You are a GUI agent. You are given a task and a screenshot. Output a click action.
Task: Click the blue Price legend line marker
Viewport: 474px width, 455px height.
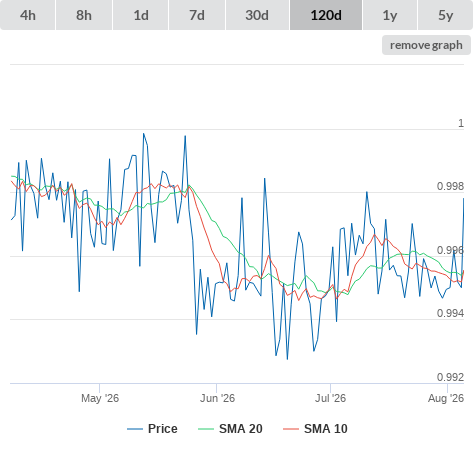click(x=135, y=429)
